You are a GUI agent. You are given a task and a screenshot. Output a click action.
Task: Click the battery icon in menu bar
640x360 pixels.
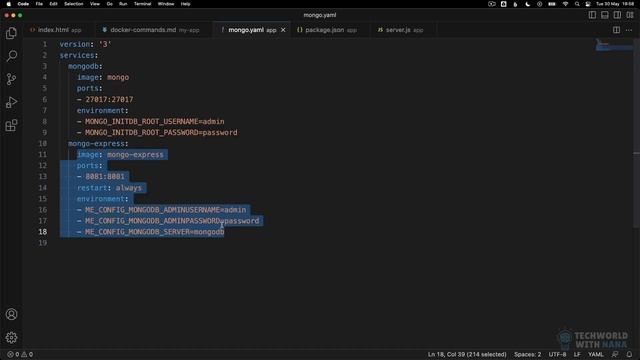tap(552, 4)
